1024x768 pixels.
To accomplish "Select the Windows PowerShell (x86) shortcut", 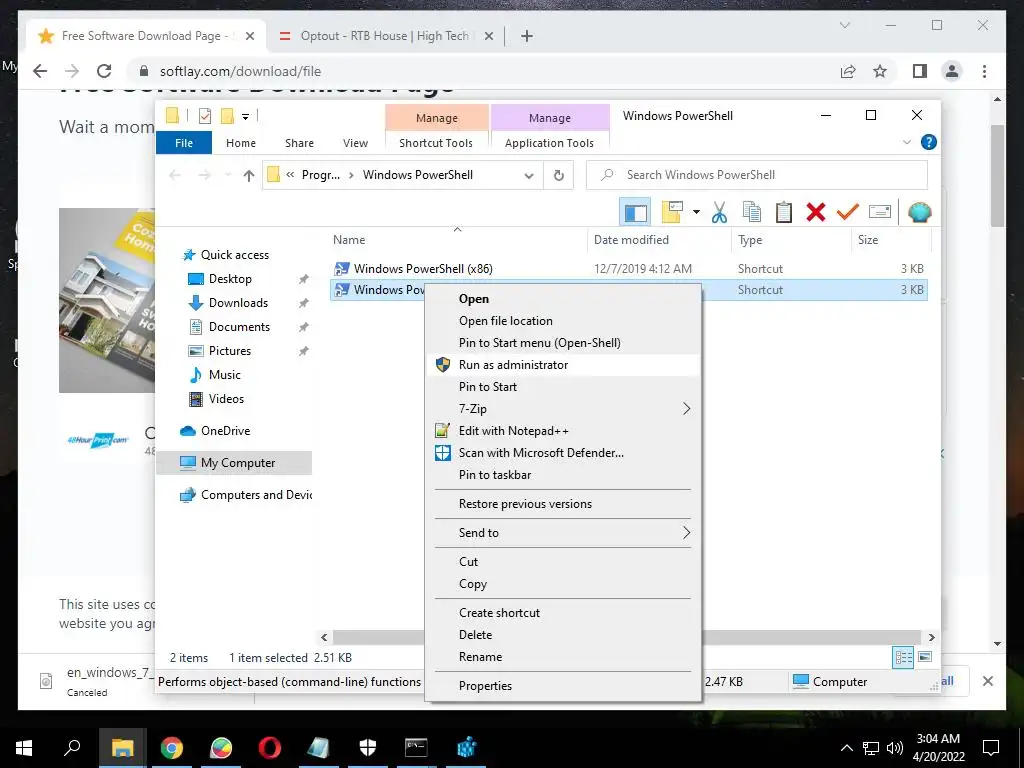I will 423,268.
